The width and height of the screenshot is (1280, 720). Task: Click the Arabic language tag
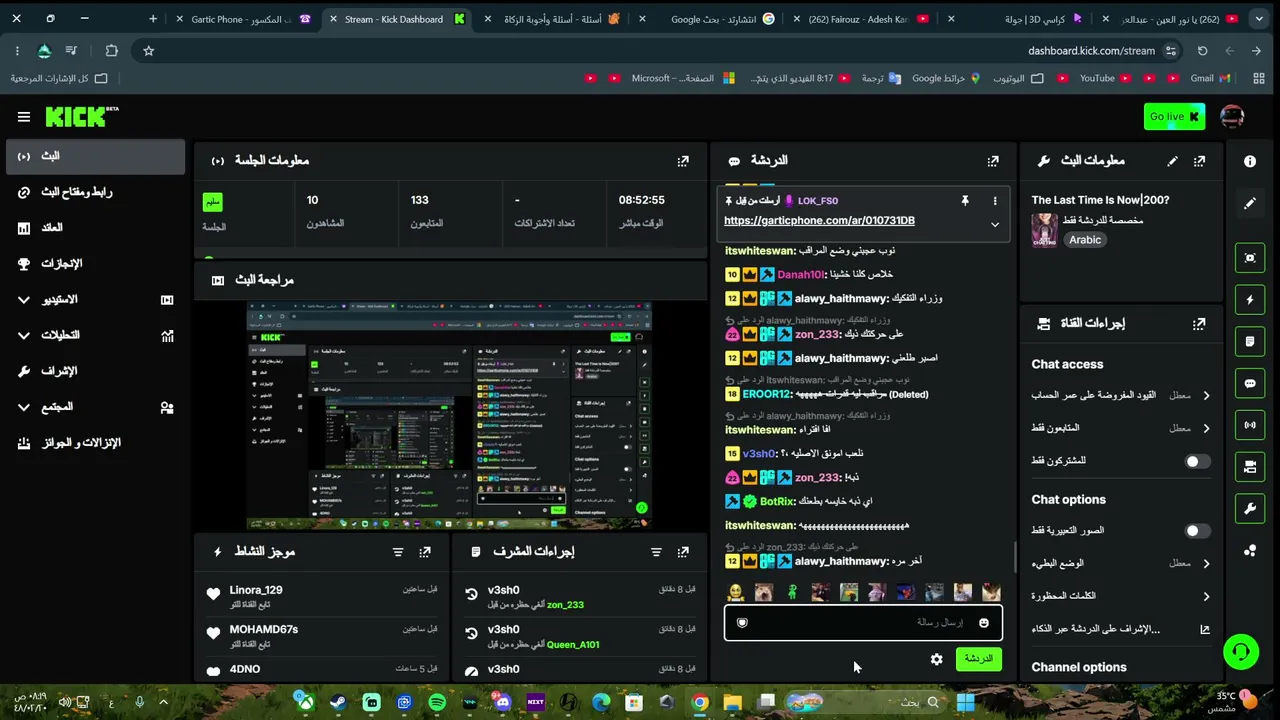(1085, 241)
